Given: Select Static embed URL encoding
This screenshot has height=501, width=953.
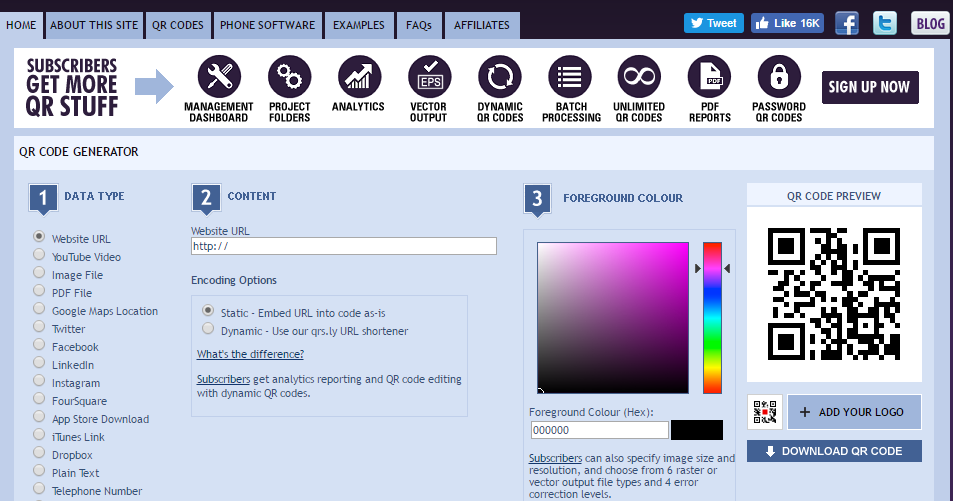Looking at the screenshot, I should point(208,311).
